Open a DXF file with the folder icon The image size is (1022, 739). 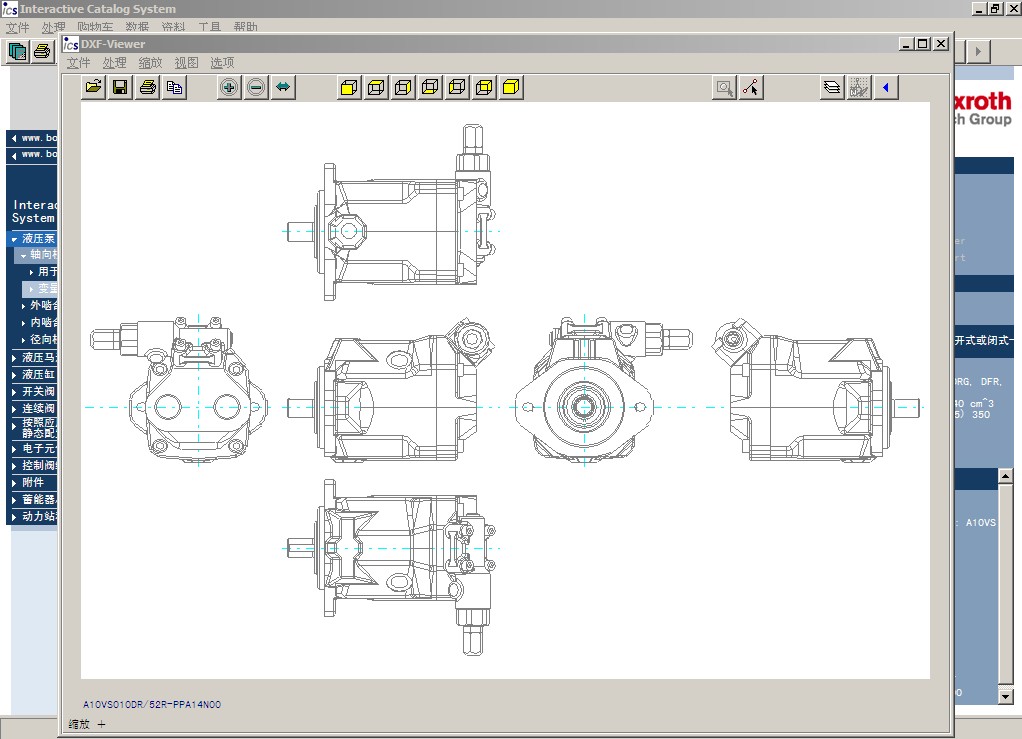[93, 87]
